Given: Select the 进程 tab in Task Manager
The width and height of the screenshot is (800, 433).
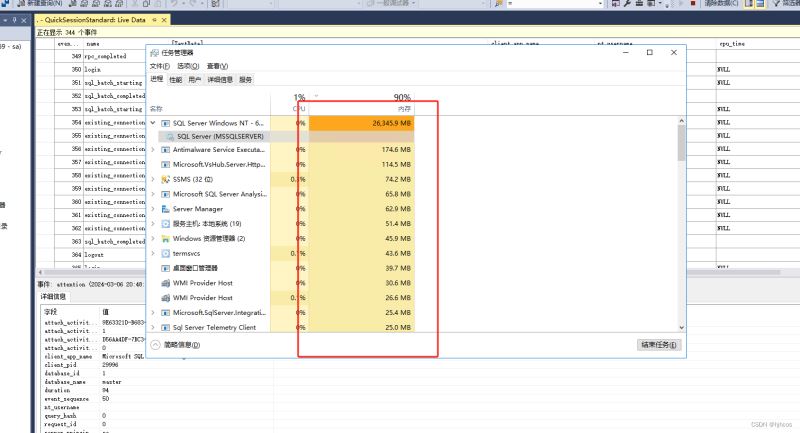Looking at the screenshot, I should pyautogui.click(x=157, y=79).
